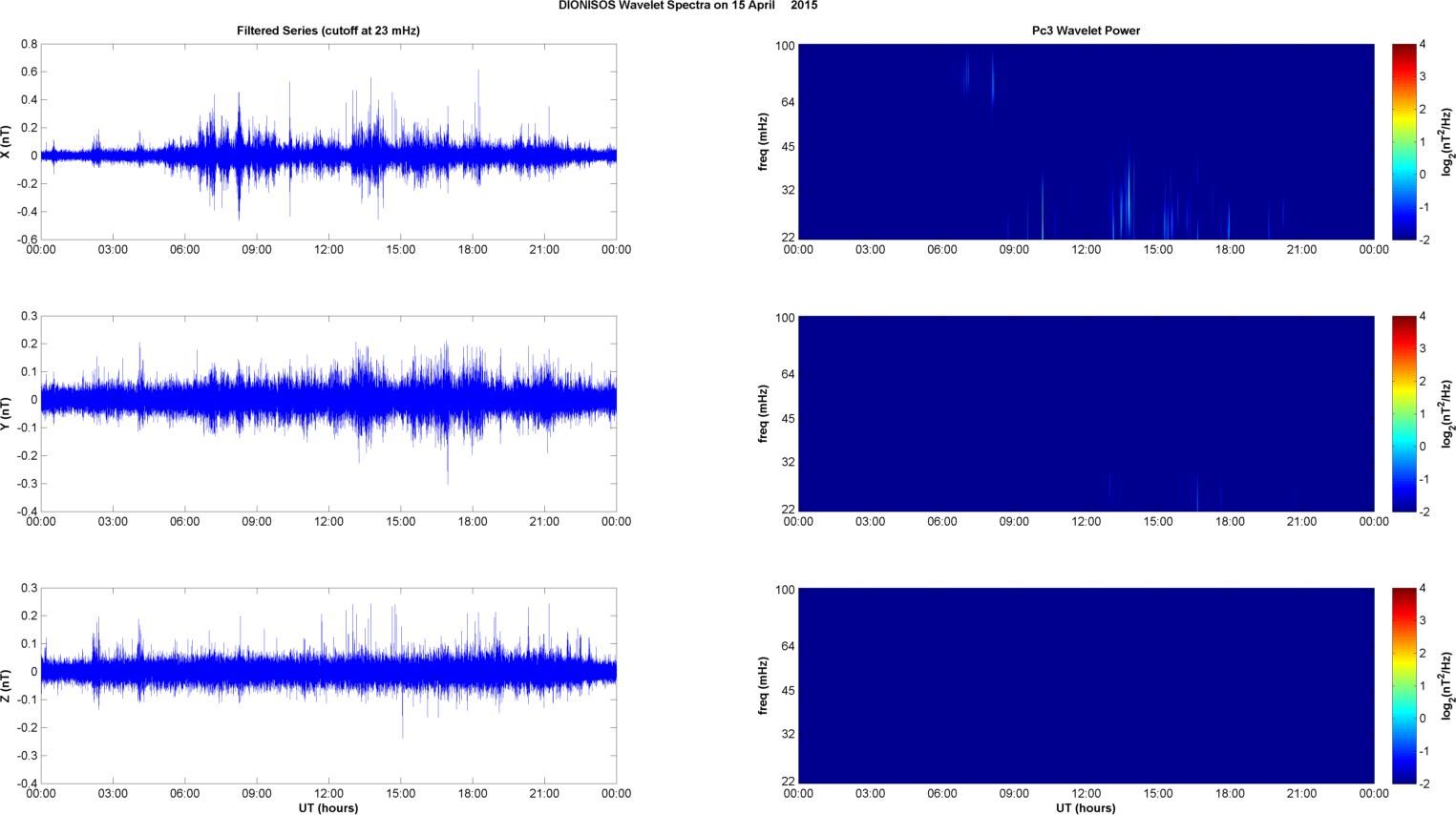
Task: Click the "45" frequency tick of middle spectrogram
Action: pyautogui.click(x=788, y=419)
